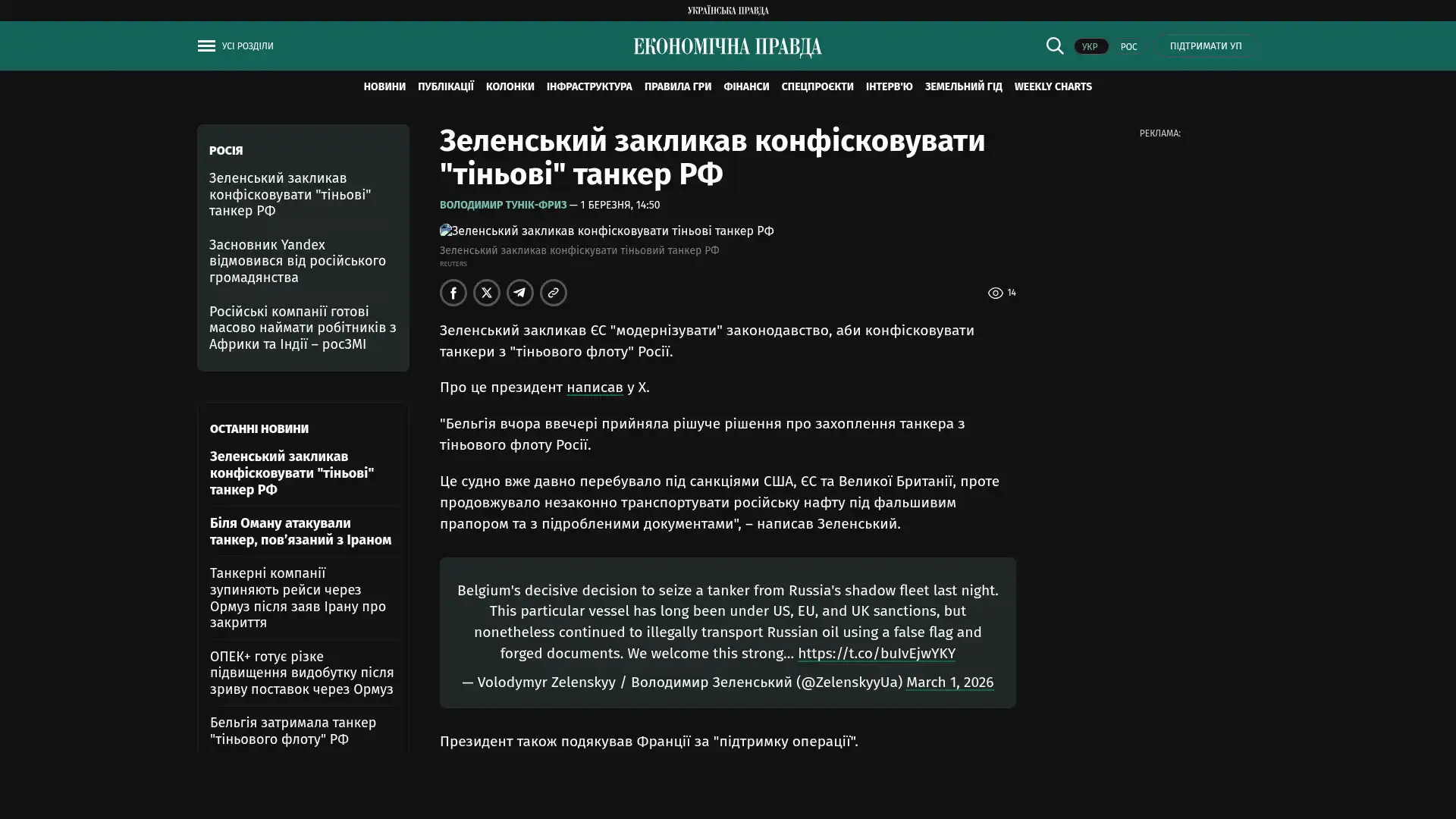Click the search magnifier icon

(1054, 46)
